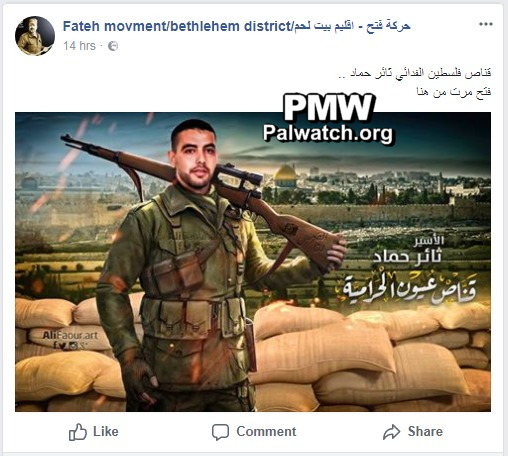This screenshot has height=456, width=508.
Task: Click first Arabic line of post text
Action: pos(415,73)
